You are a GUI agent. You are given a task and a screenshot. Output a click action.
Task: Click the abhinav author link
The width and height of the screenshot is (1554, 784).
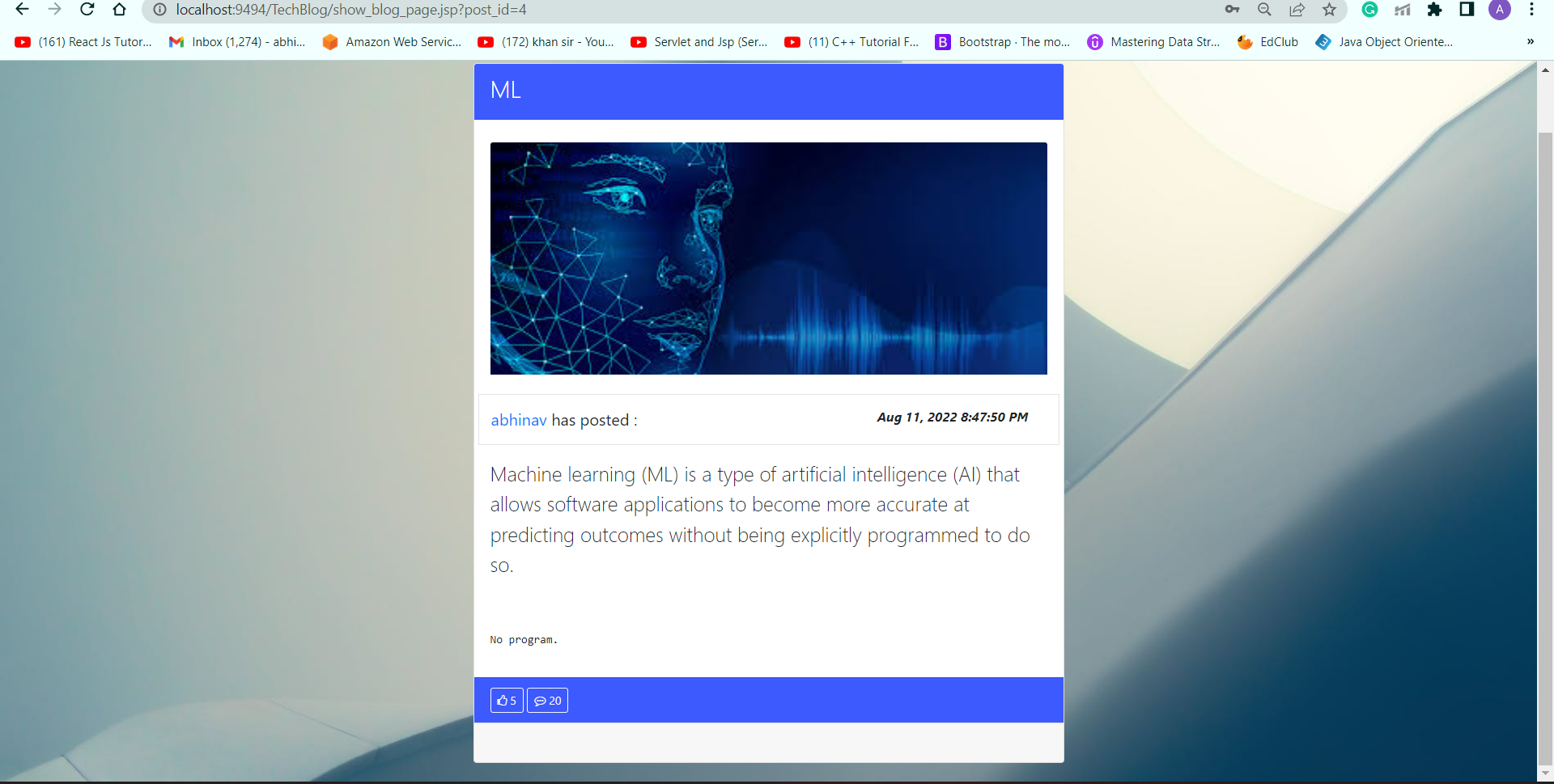518,420
